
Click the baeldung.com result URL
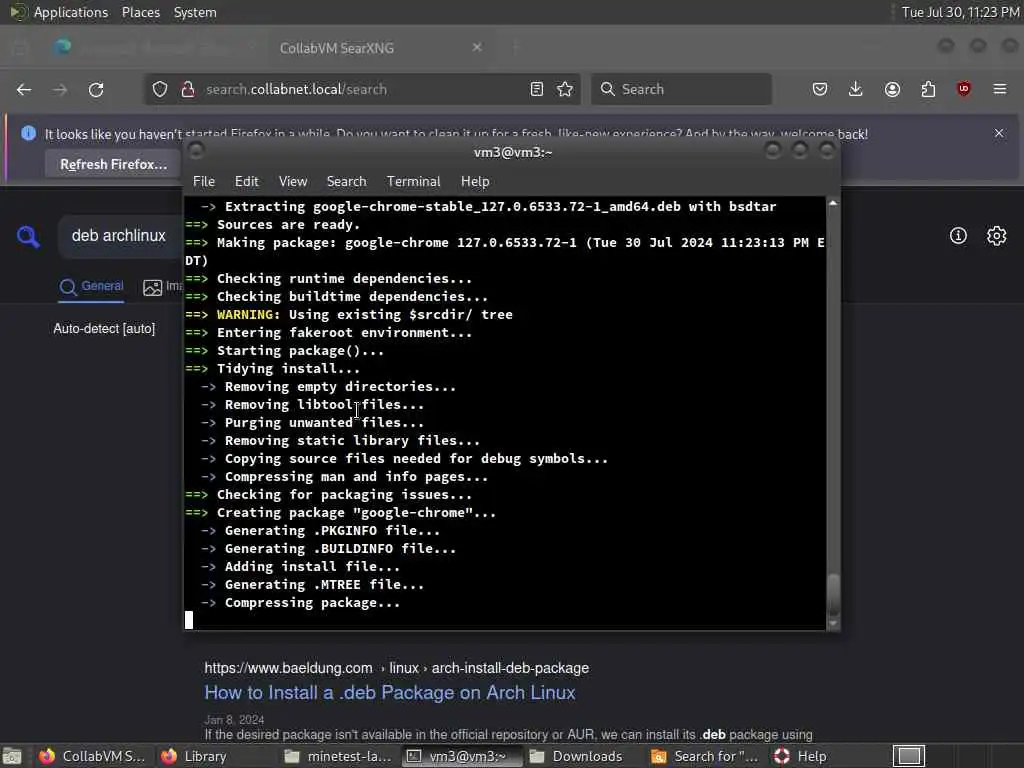pos(396,668)
